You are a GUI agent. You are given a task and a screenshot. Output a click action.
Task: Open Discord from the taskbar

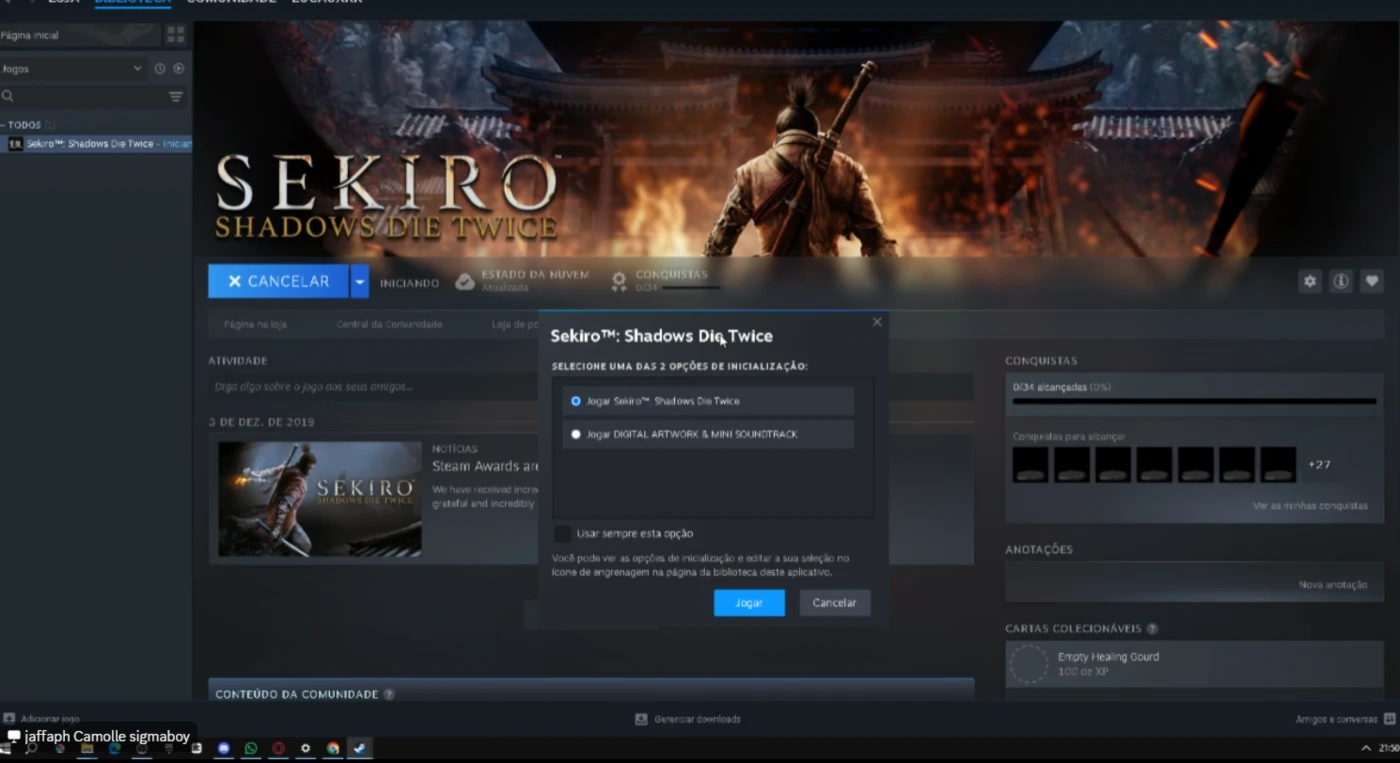point(224,748)
